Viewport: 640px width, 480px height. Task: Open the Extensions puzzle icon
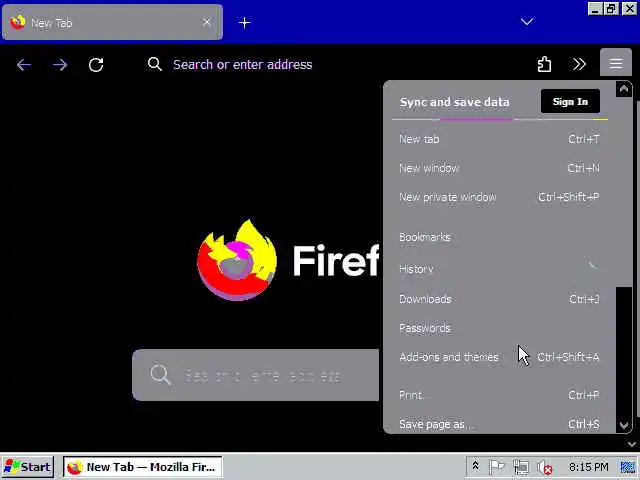click(544, 64)
